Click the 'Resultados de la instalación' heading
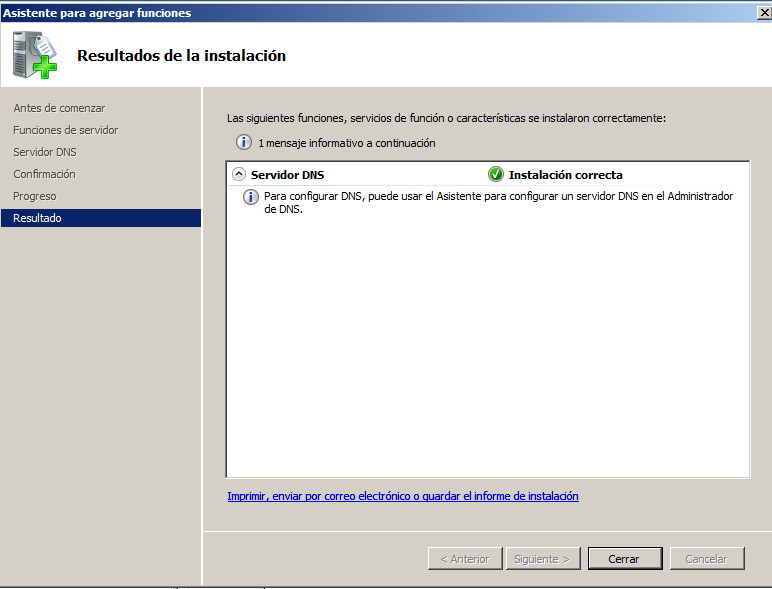Screen dimensions: 772x589 tap(181, 56)
